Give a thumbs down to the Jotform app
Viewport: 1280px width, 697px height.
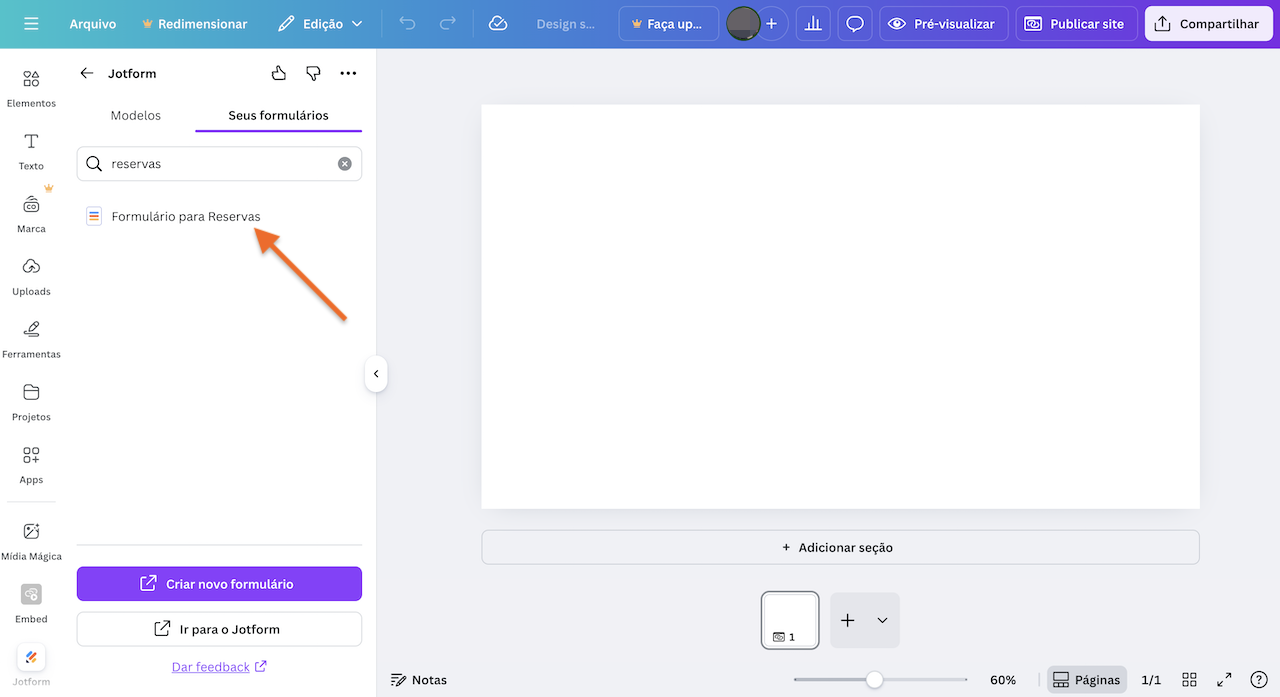click(x=313, y=72)
